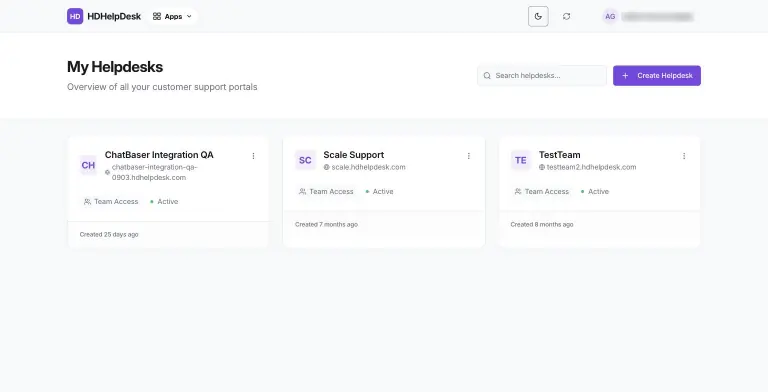This screenshot has height=392, width=768.
Task: Click globe icon beside testteam2.hdhelpdesk.com
Action: pyautogui.click(x=542, y=167)
